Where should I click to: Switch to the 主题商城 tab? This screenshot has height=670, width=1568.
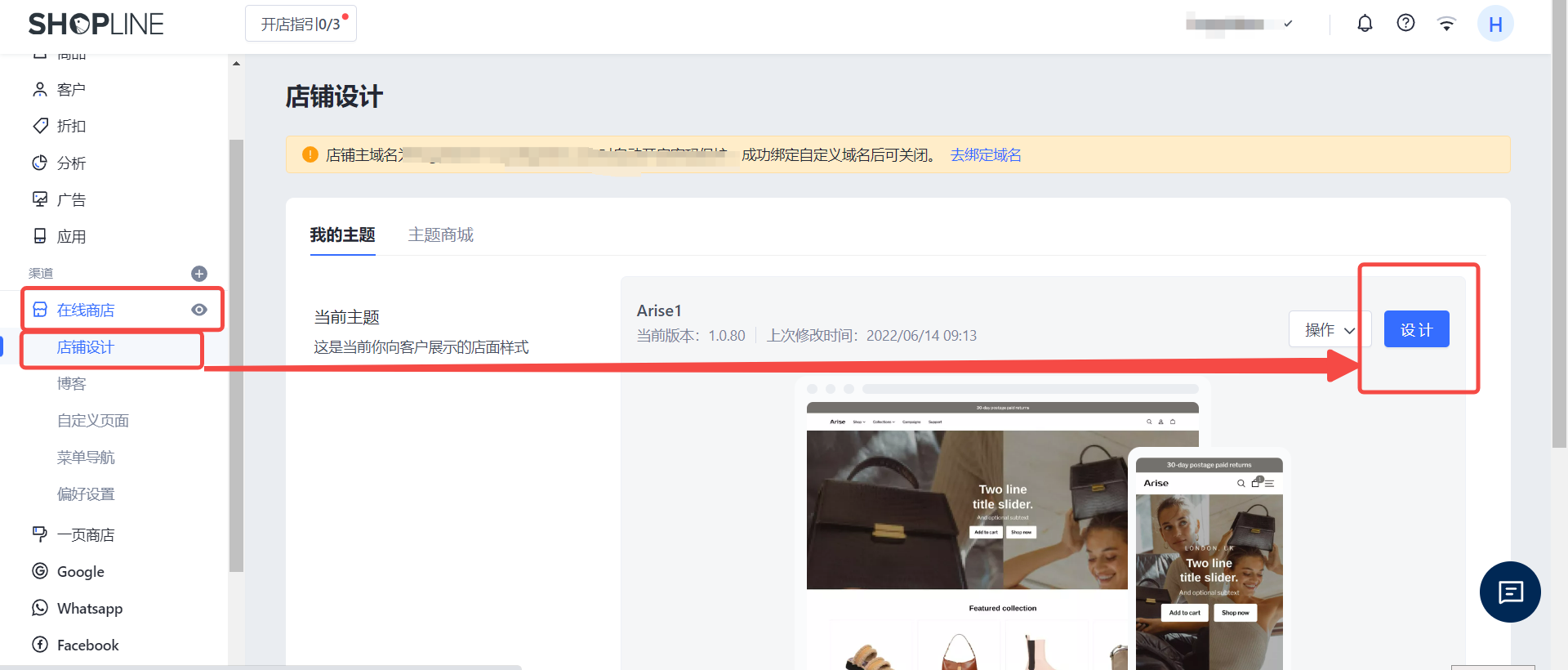[441, 235]
